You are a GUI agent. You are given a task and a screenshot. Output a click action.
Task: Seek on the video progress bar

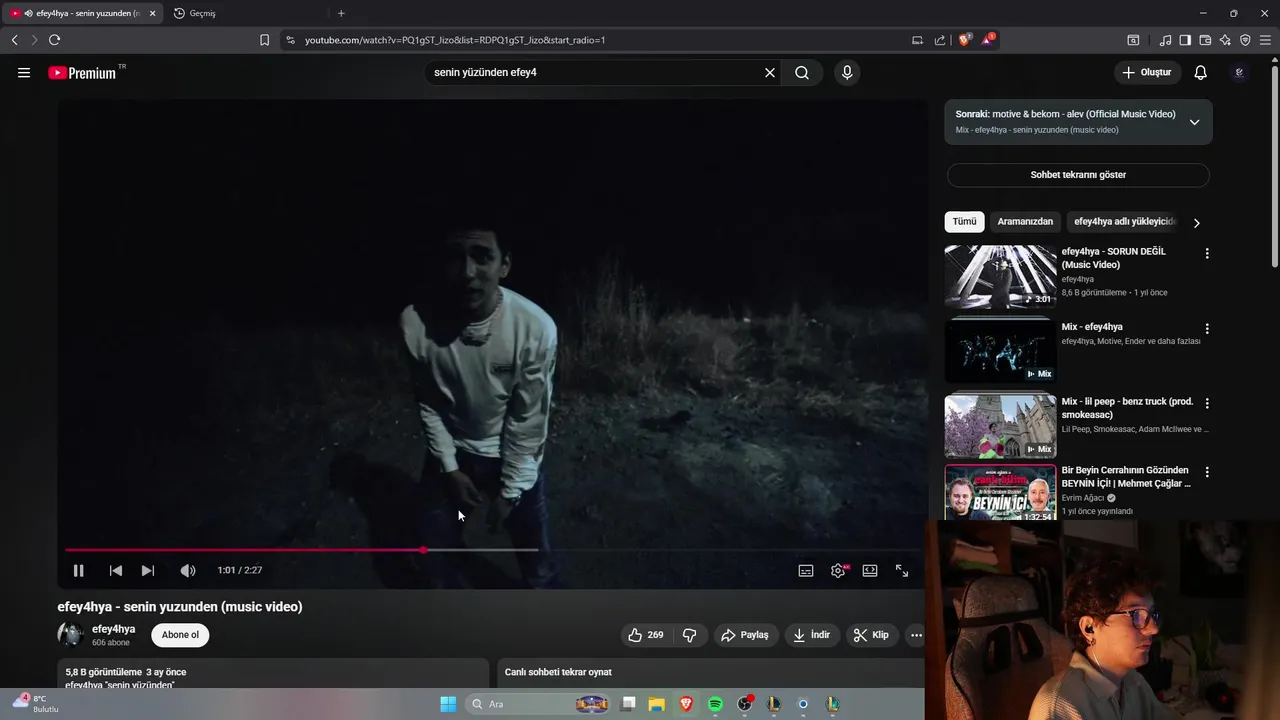tap(492, 550)
